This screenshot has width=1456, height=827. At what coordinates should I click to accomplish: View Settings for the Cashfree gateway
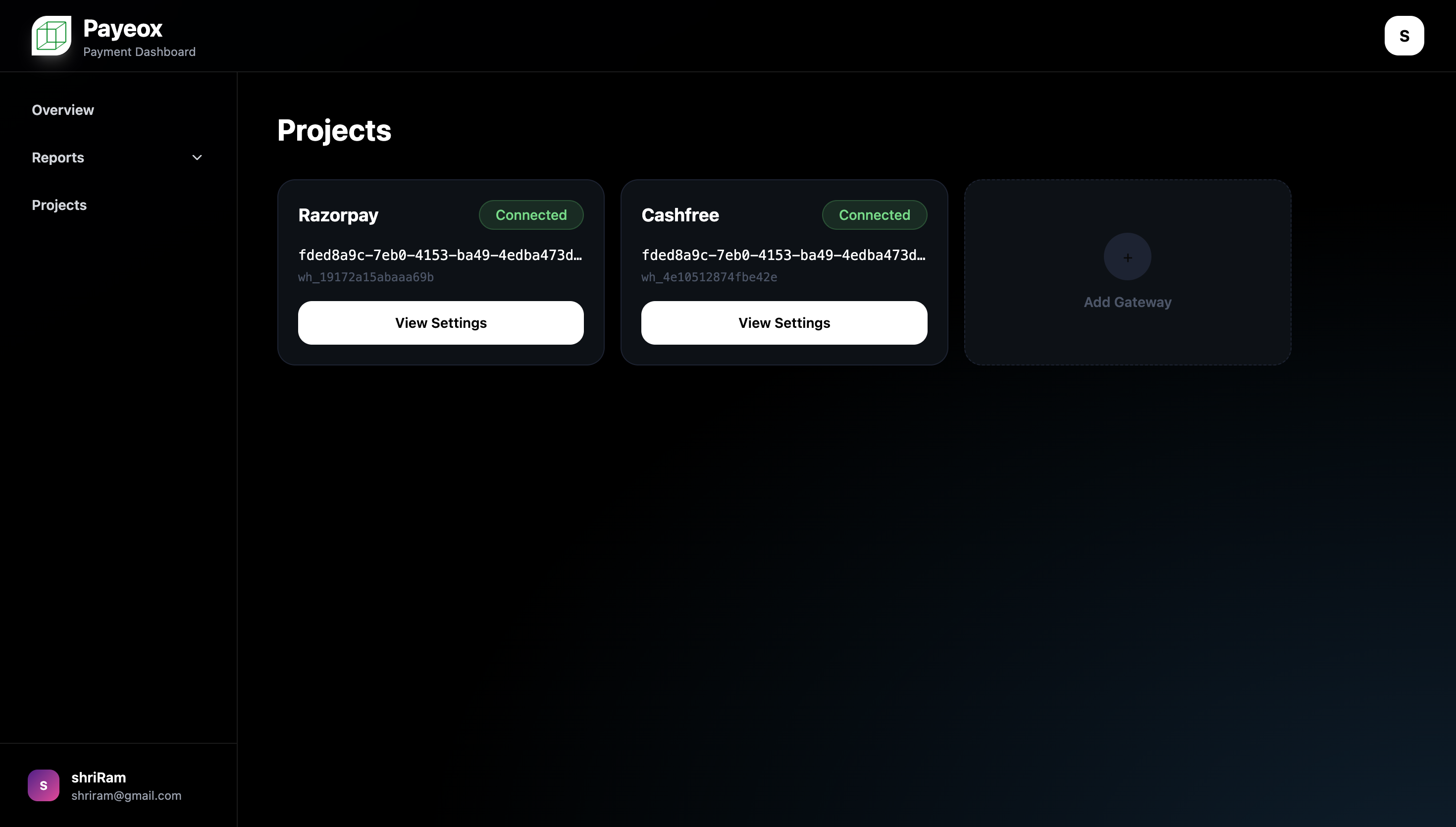pyautogui.click(x=784, y=322)
